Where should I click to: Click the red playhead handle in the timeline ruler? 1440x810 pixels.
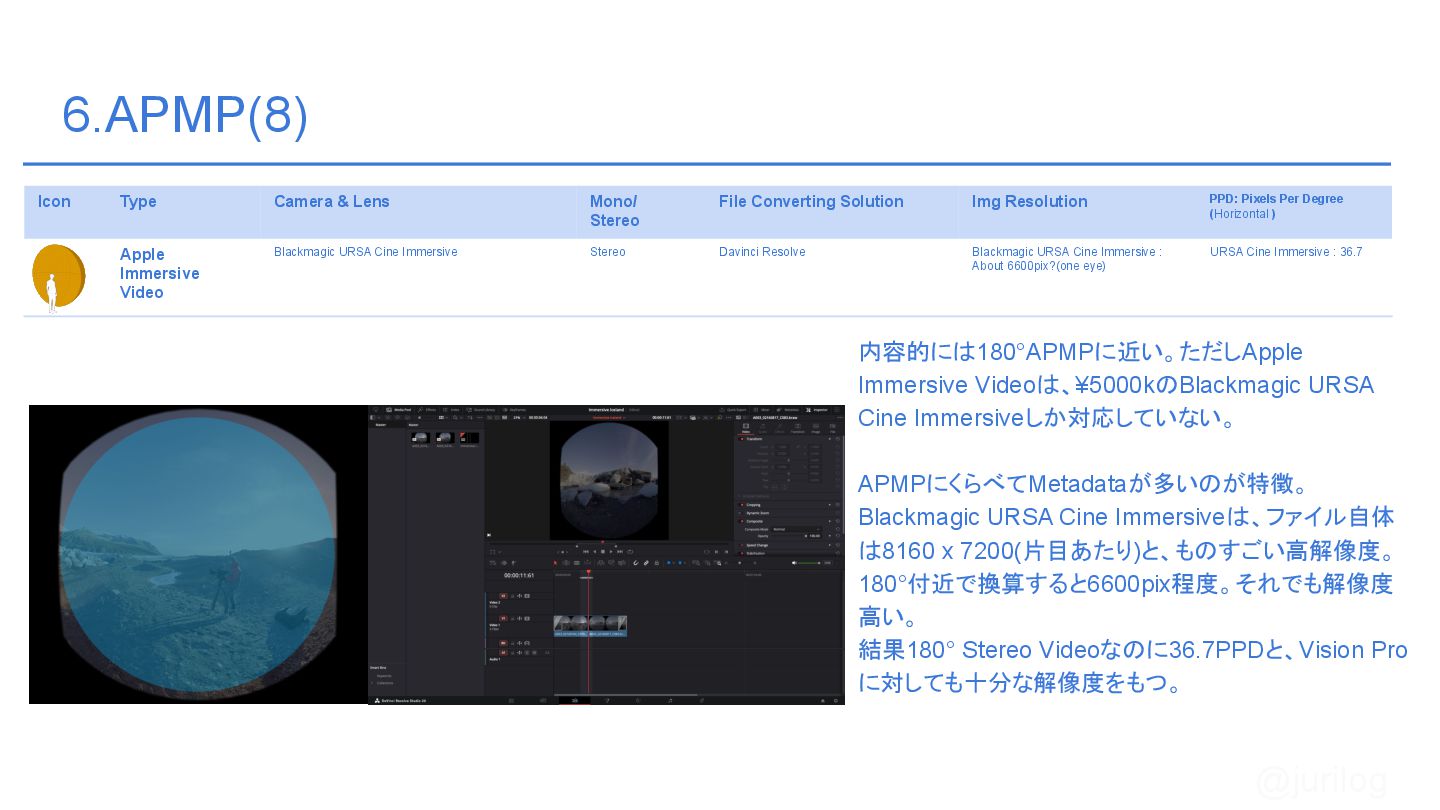click(588, 572)
